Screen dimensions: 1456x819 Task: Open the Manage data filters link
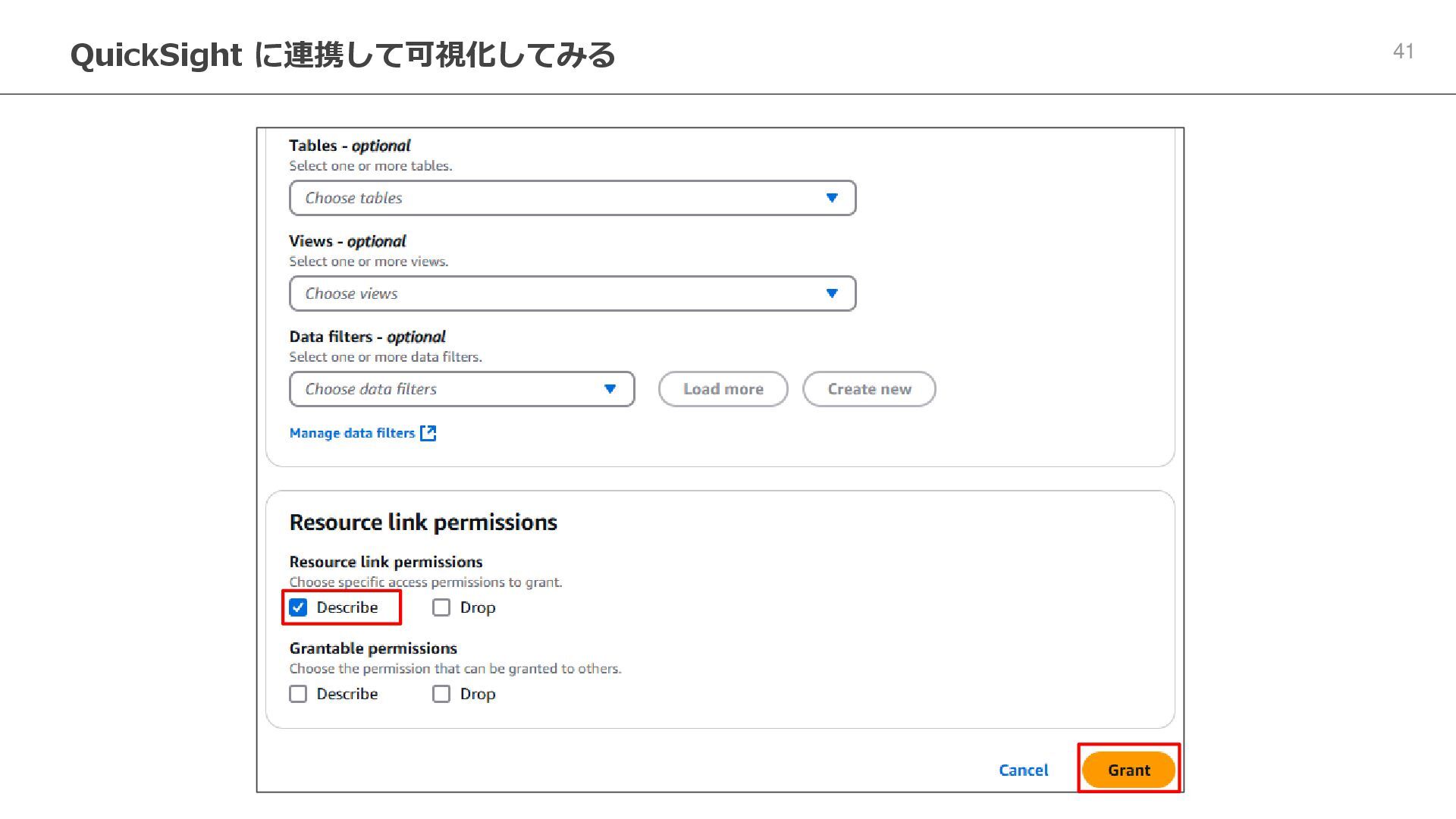(352, 433)
